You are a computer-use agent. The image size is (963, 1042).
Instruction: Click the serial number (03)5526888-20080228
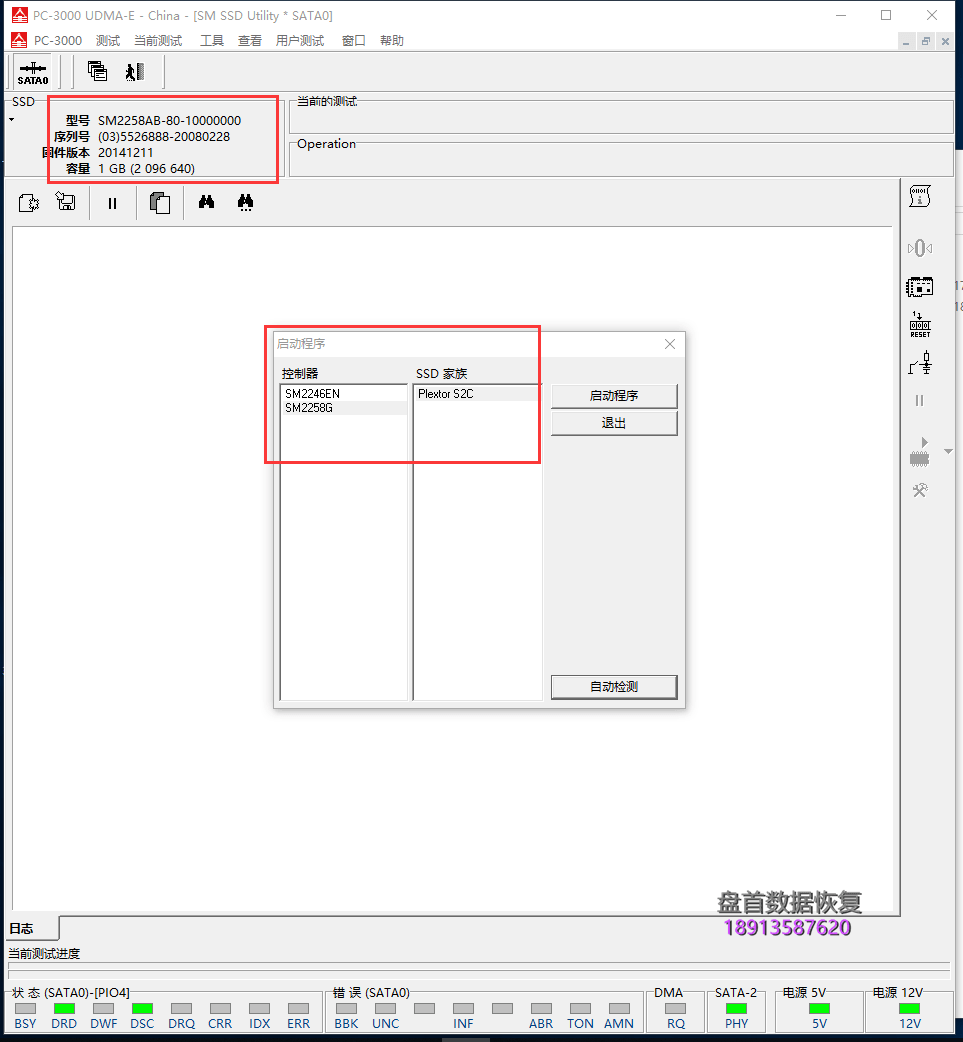click(164, 136)
